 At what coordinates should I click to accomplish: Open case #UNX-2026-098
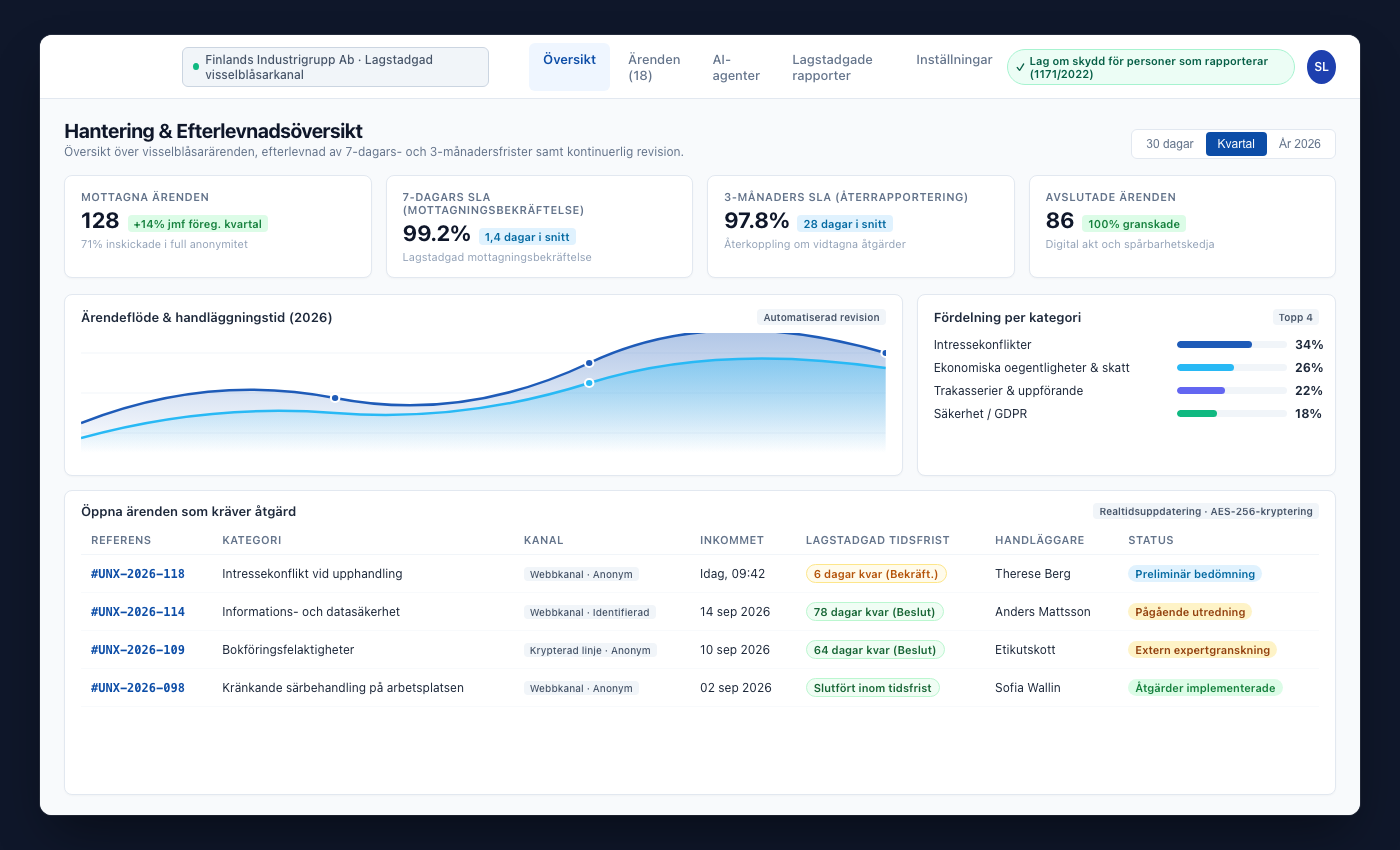click(138, 688)
